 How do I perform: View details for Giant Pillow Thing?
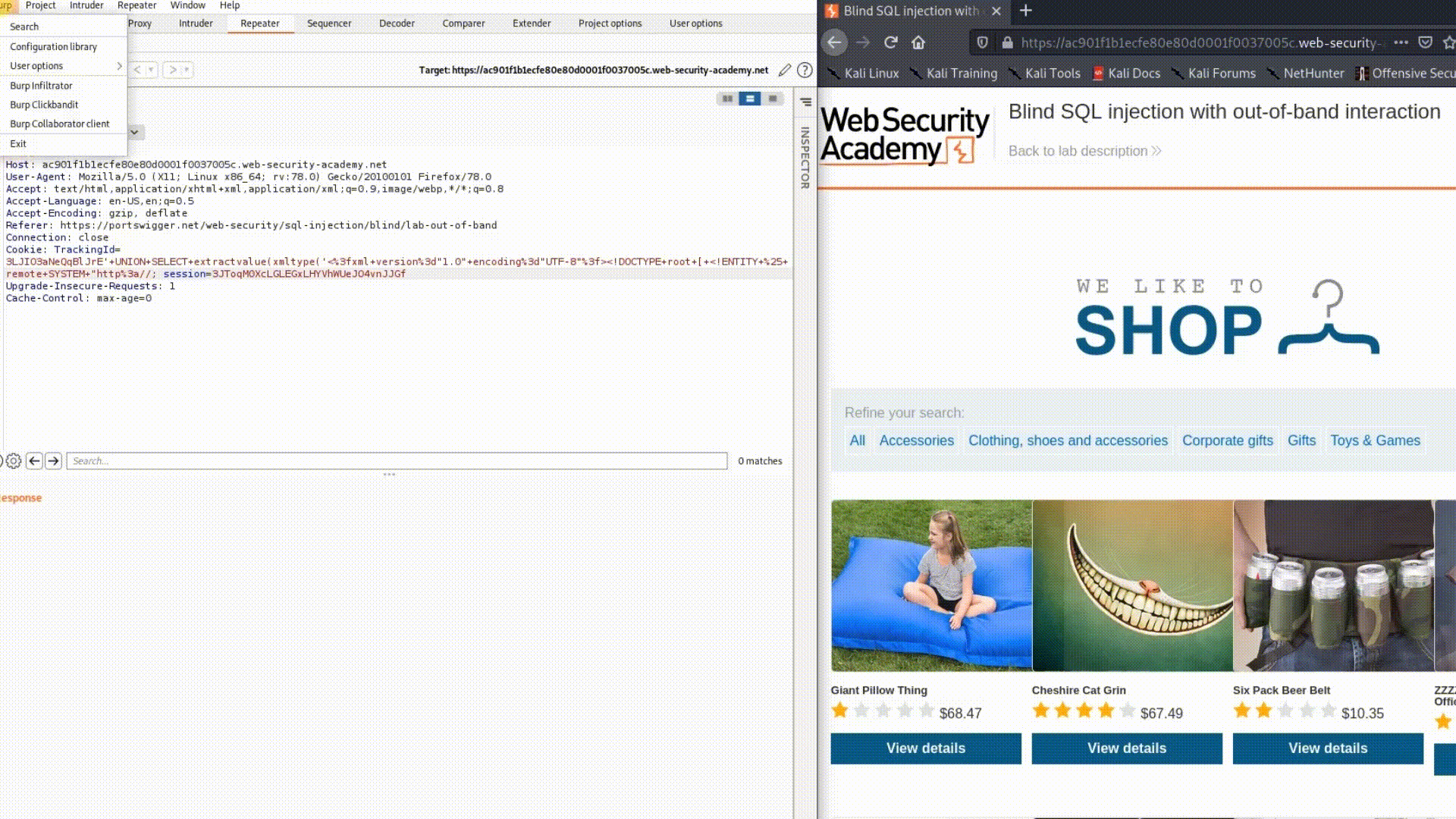click(x=926, y=748)
